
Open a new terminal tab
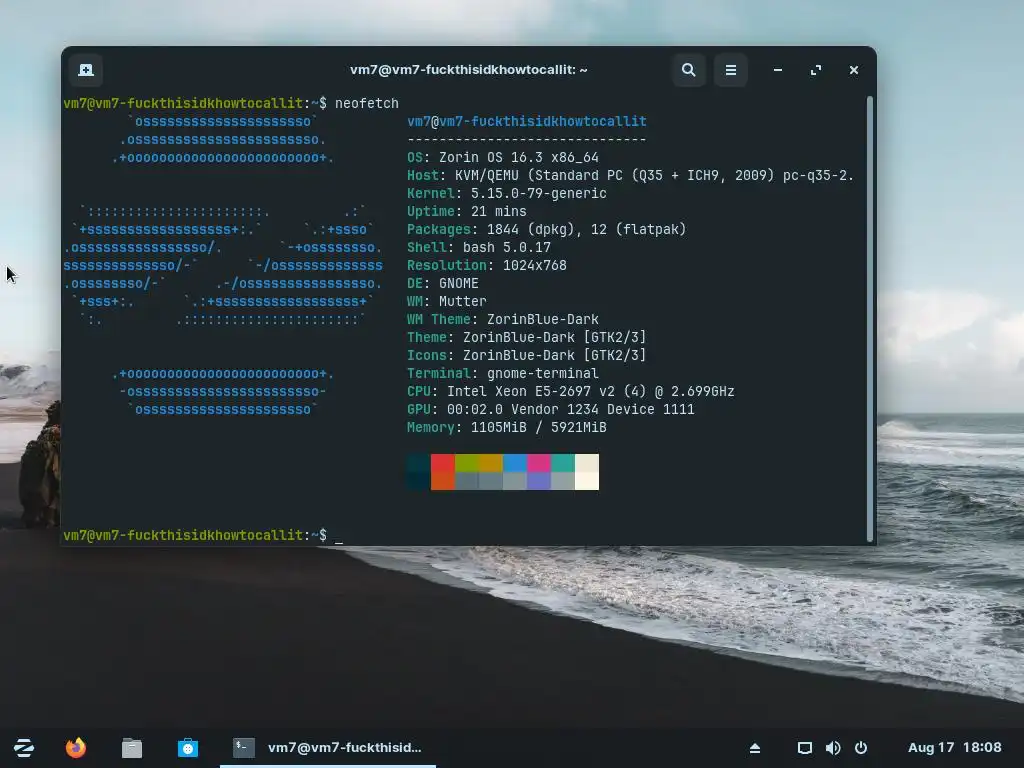86,70
